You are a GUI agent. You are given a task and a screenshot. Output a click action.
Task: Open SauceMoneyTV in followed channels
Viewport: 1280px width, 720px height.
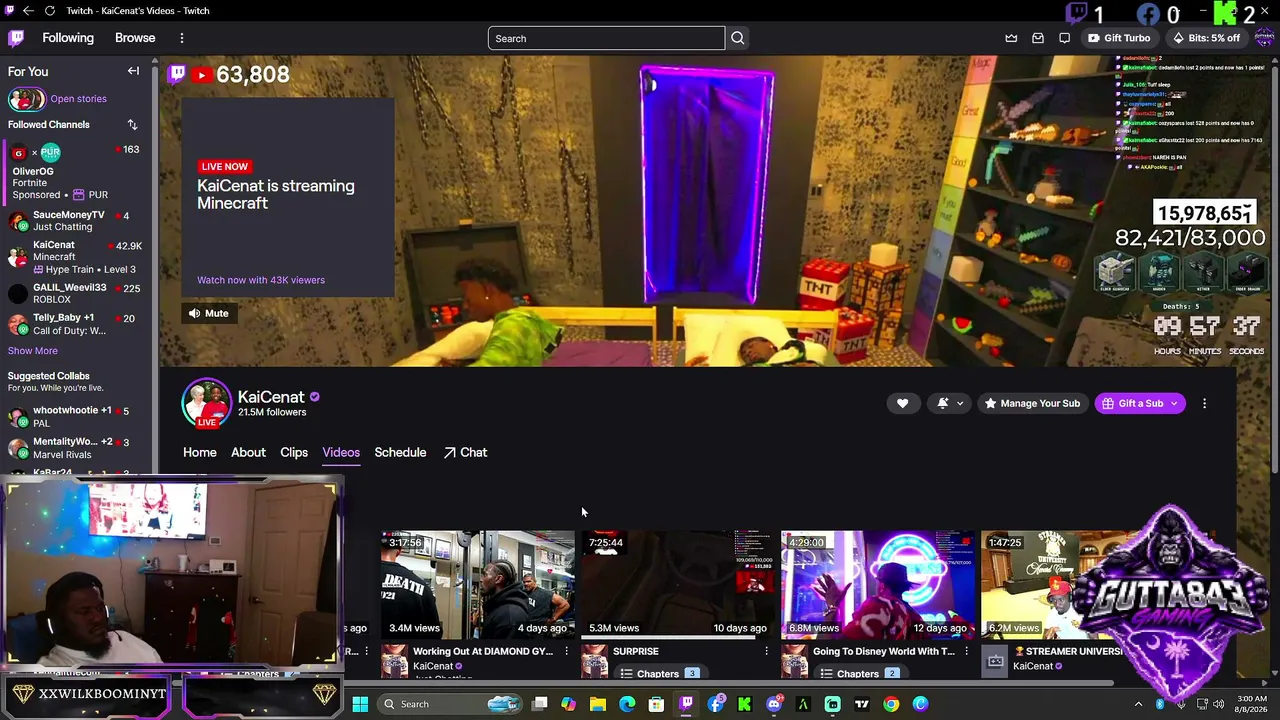click(x=75, y=221)
